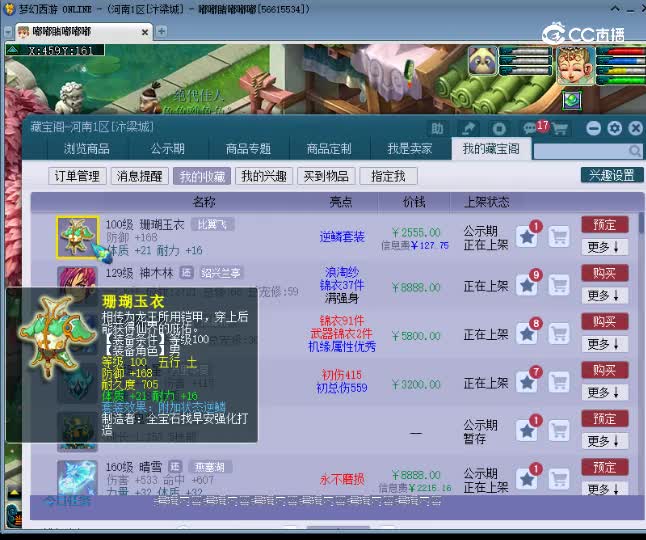Click 购买 for 神木林 character
Image resolution: width=646 pixels, height=540 pixels.
coord(605,274)
